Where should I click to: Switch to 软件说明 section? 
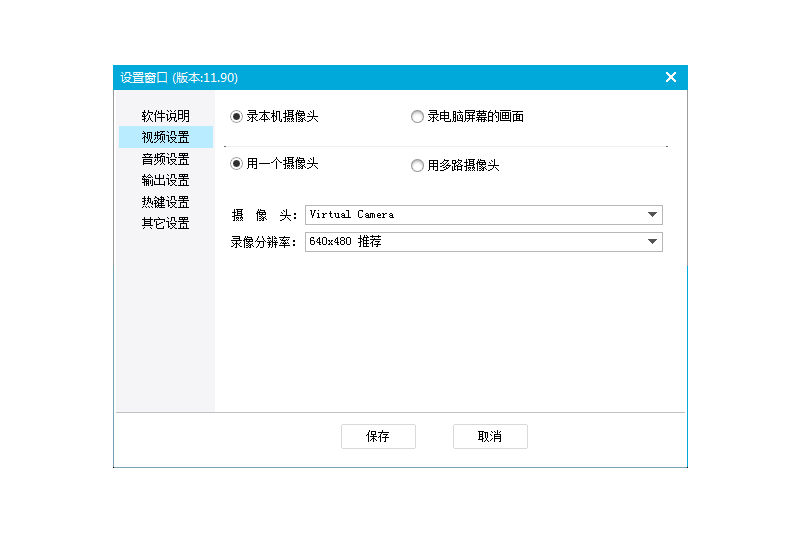pyautogui.click(x=165, y=116)
